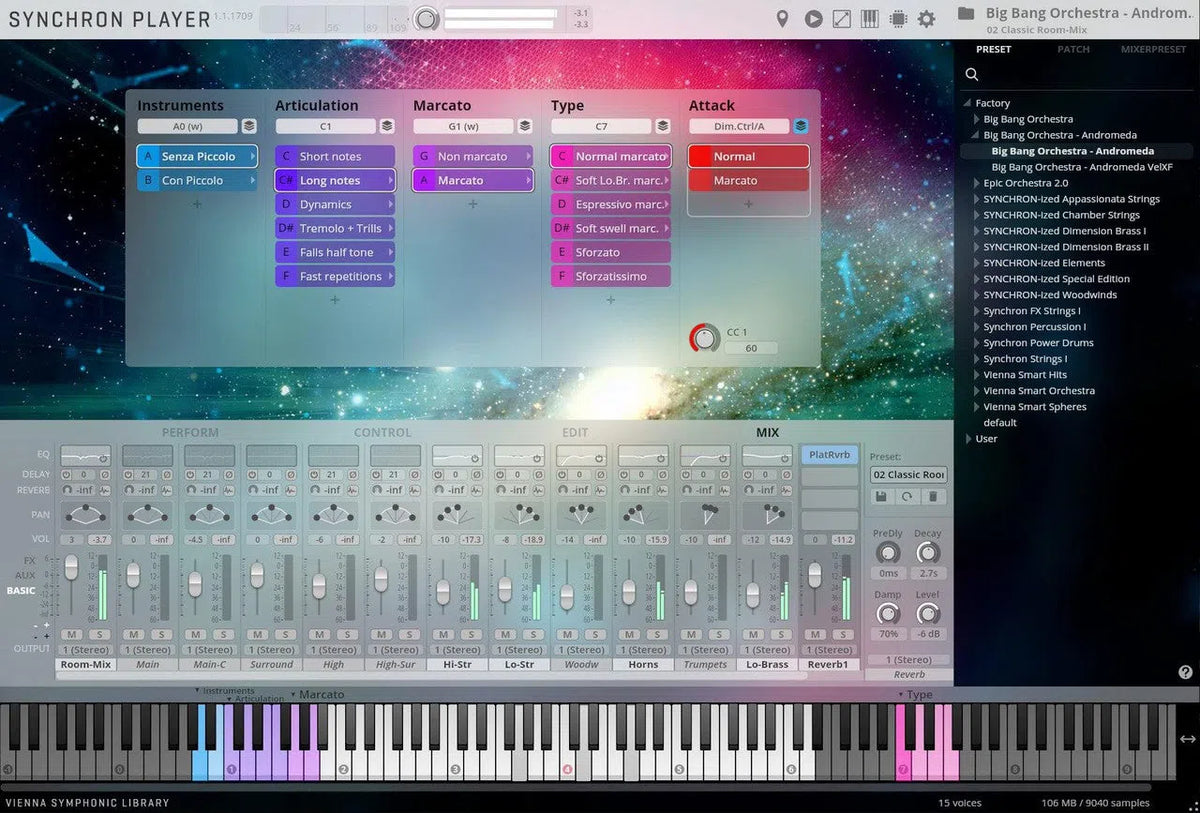Open the settings gear icon
Screen dimensions: 1200x813
point(926,19)
